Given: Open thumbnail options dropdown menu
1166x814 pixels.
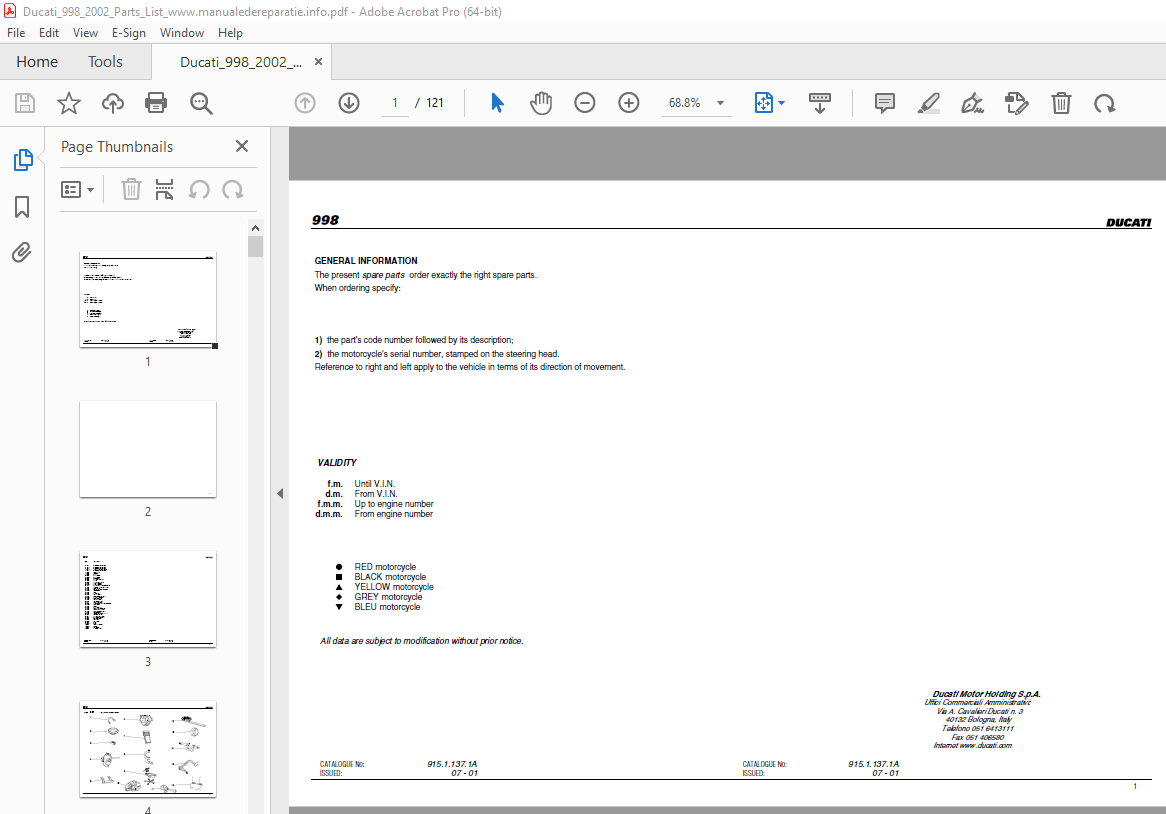Looking at the screenshot, I should coord(78,189).
